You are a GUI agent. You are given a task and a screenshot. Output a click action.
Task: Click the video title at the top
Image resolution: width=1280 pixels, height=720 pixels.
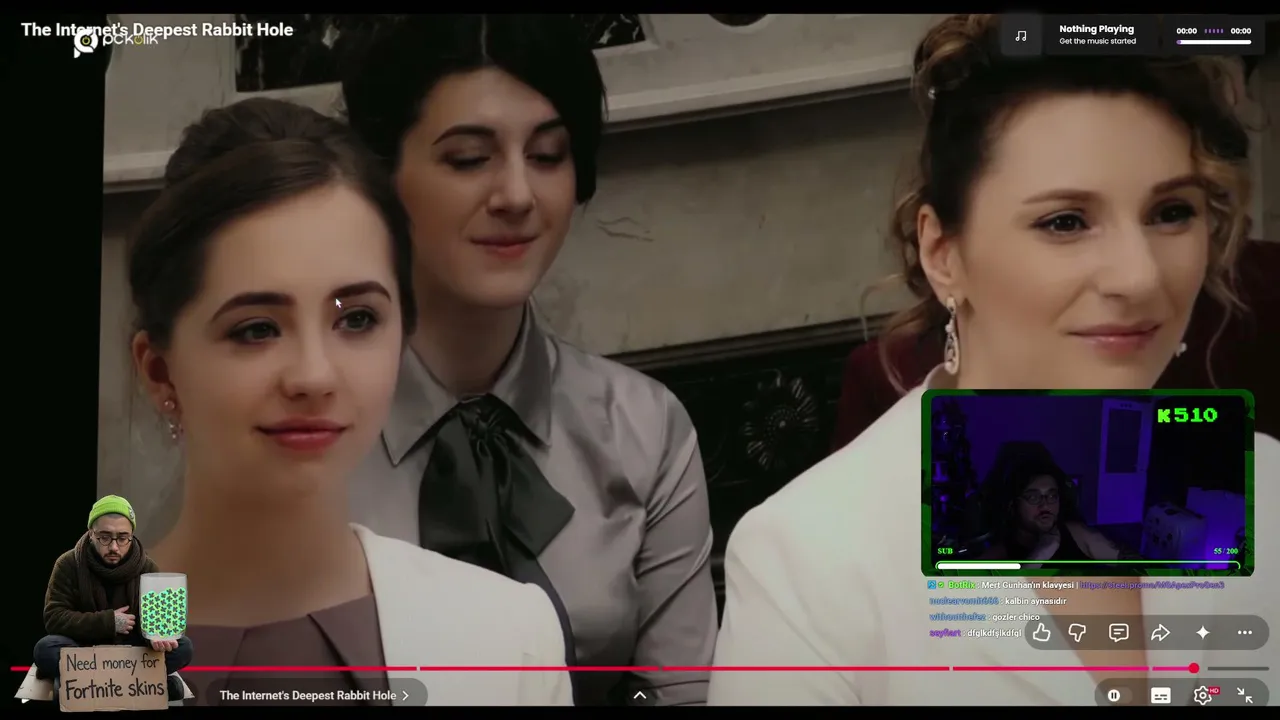click(157, 29)
